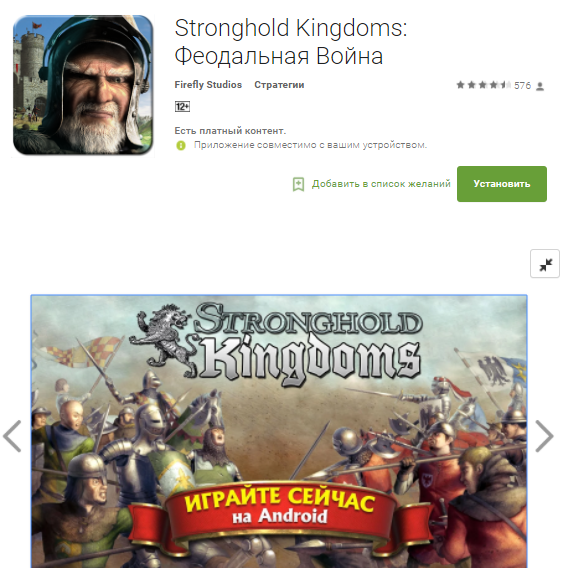The image size is (566, 568).
Task: Click the lion emblem in the screenshot
Action: (163, 341)
